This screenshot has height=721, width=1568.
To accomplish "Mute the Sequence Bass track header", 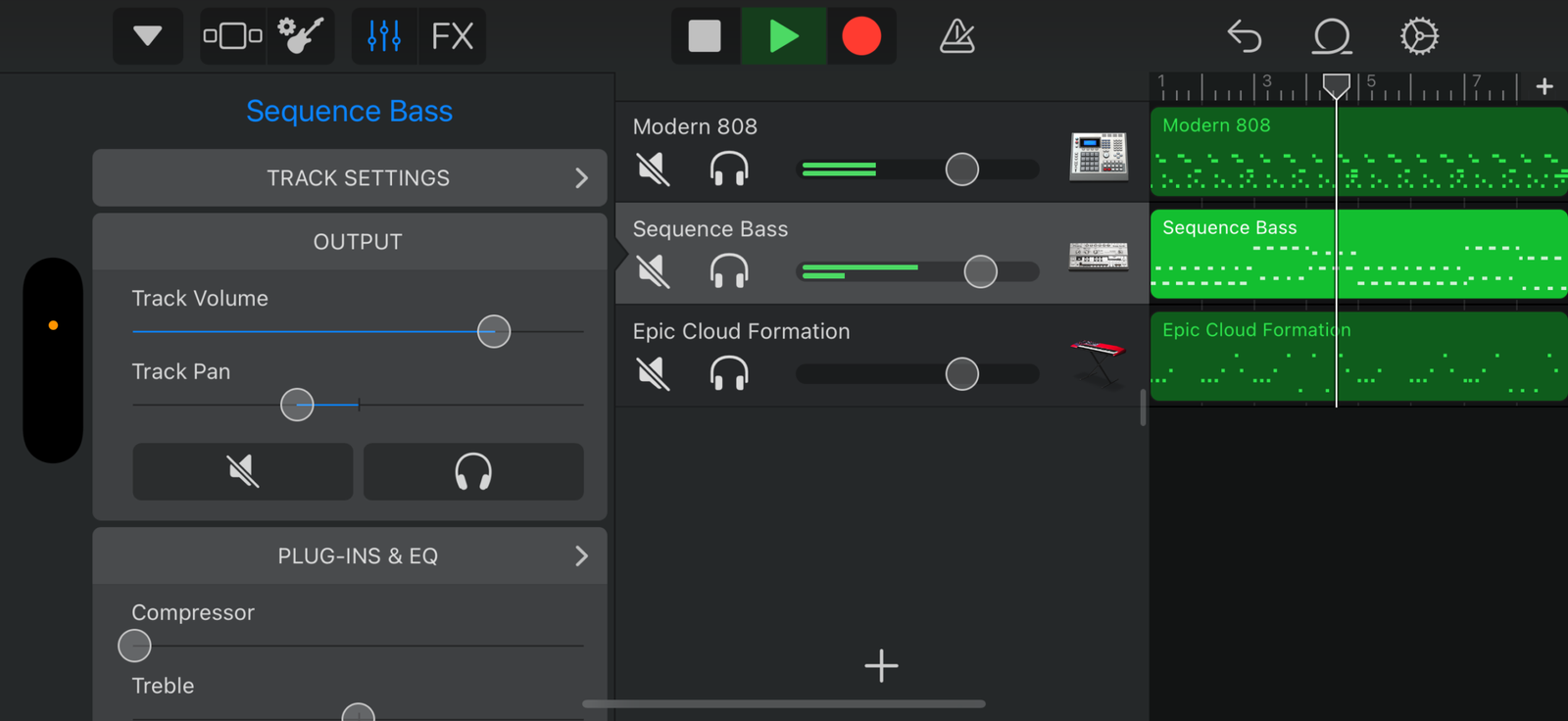I will (x=653, y=271).
